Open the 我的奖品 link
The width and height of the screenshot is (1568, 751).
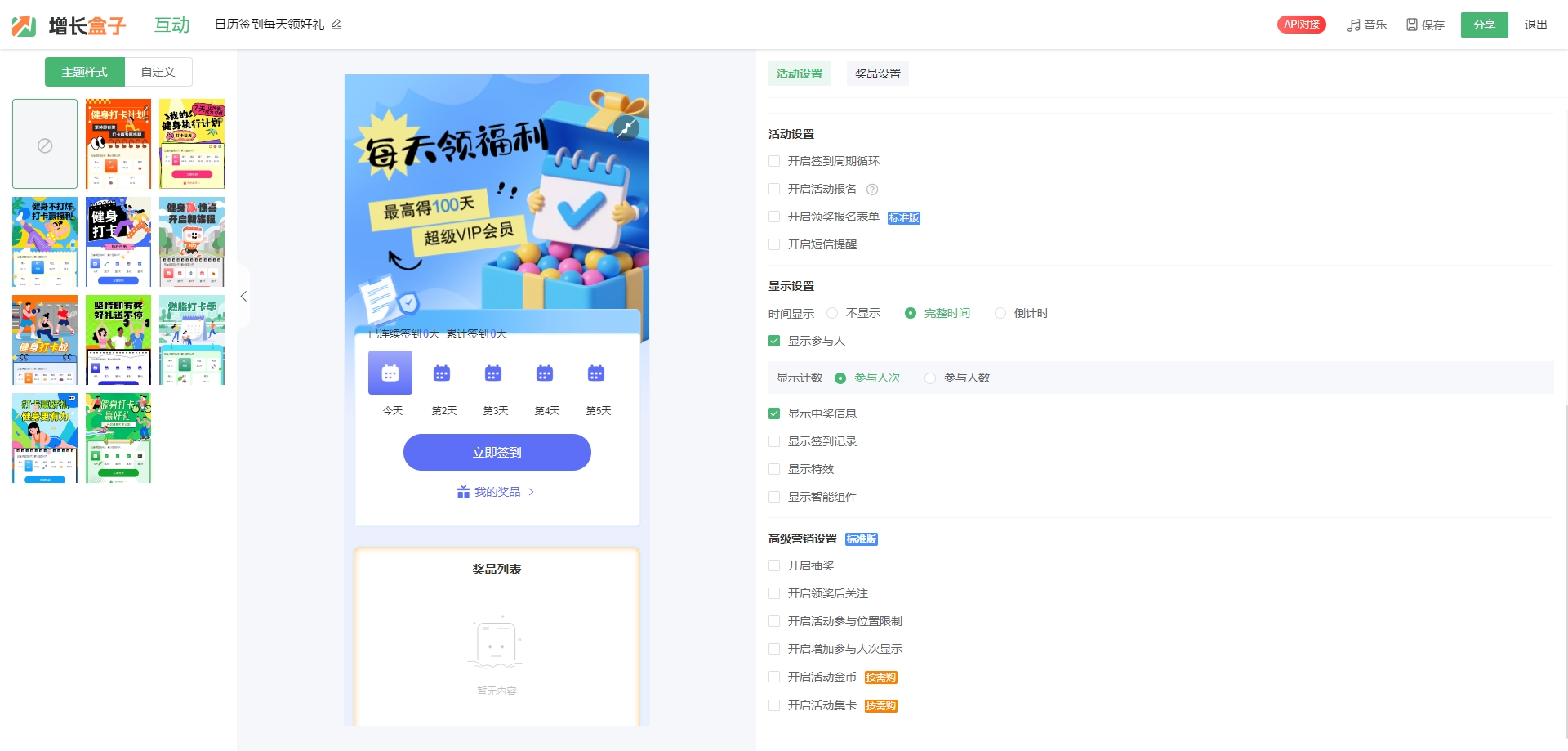pyautogui.click(x=497, y=492)
